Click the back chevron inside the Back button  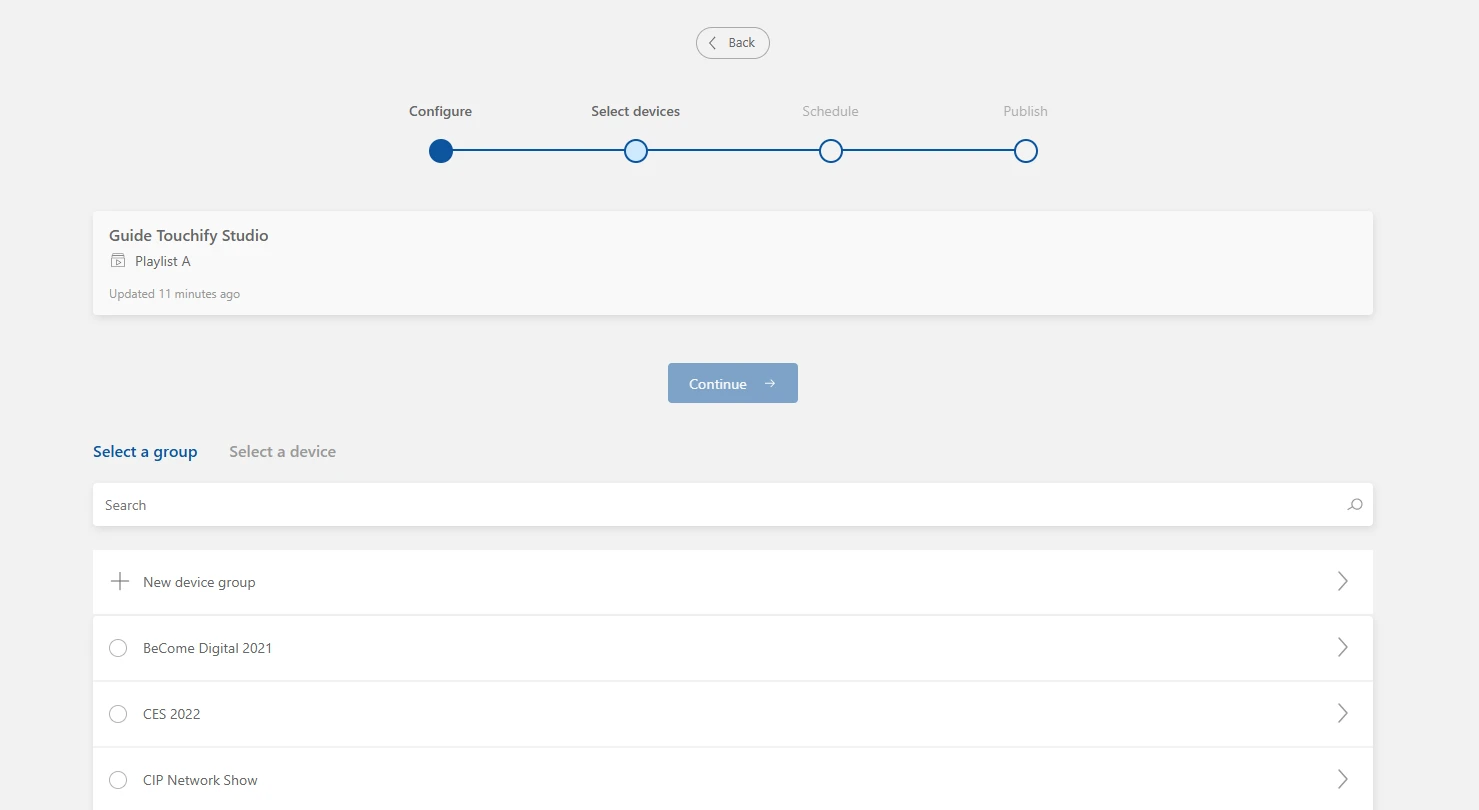(712, 43)
